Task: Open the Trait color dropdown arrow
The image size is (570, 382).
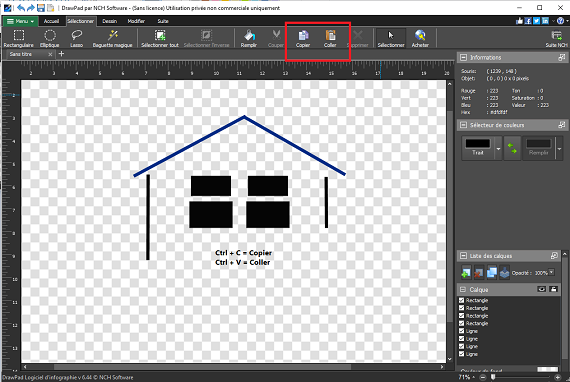Action: coord(498,149)
